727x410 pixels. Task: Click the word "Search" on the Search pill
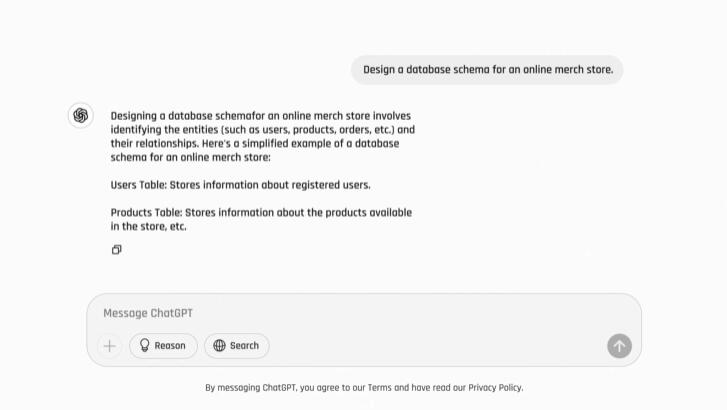pos(244,346)
